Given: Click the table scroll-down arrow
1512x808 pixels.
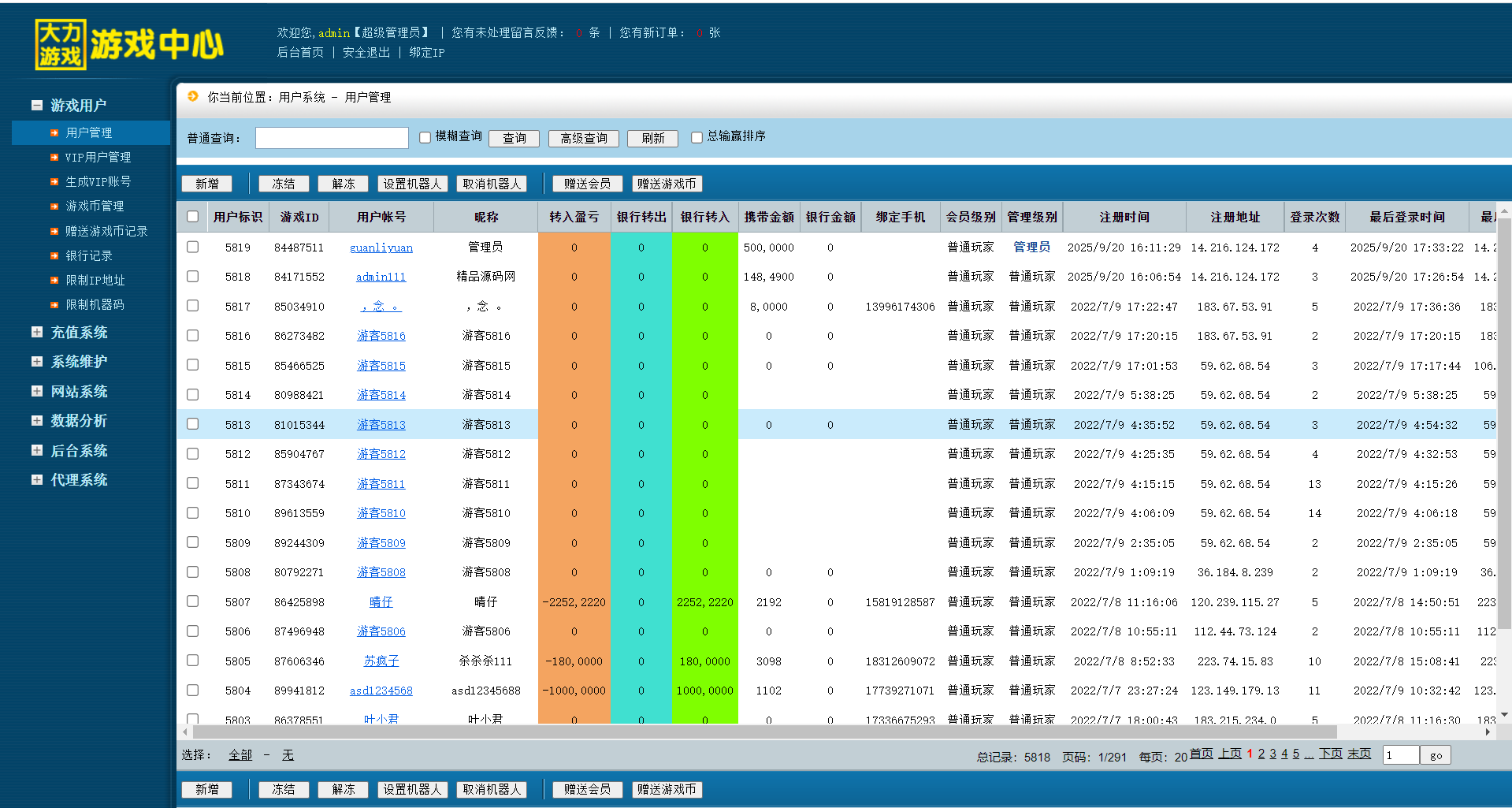Looking at the screenshot, I should (x=1504, y=715).
